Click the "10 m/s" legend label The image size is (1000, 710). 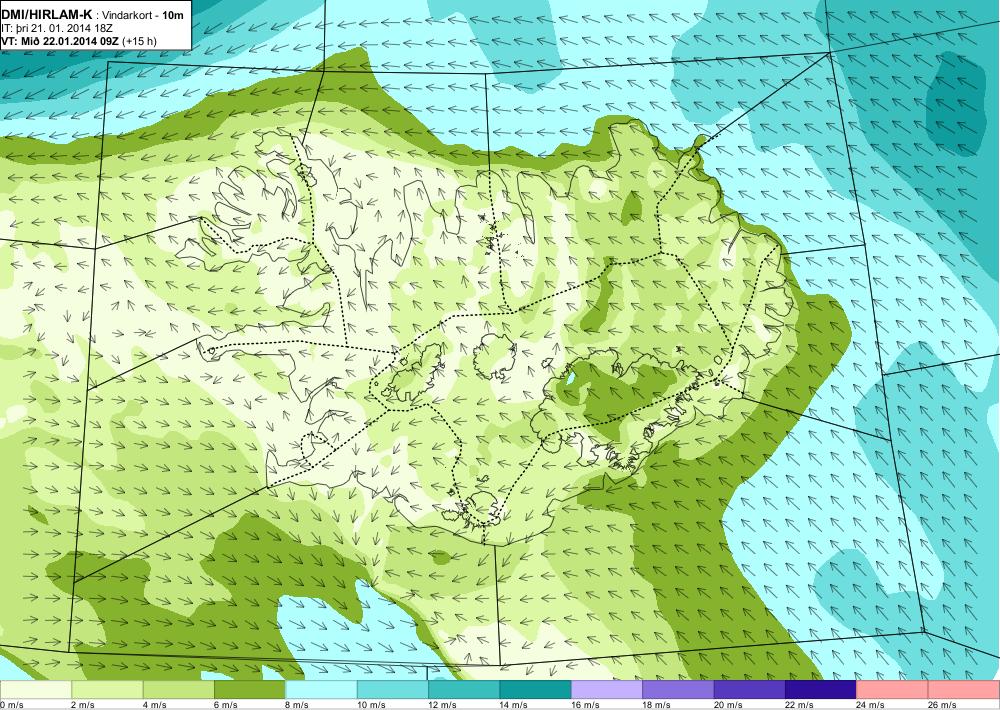click(x=371, y=705)
